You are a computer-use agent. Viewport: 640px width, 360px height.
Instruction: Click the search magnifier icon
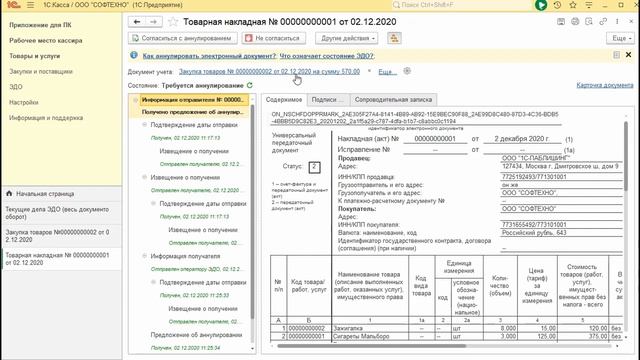[396, 5]
